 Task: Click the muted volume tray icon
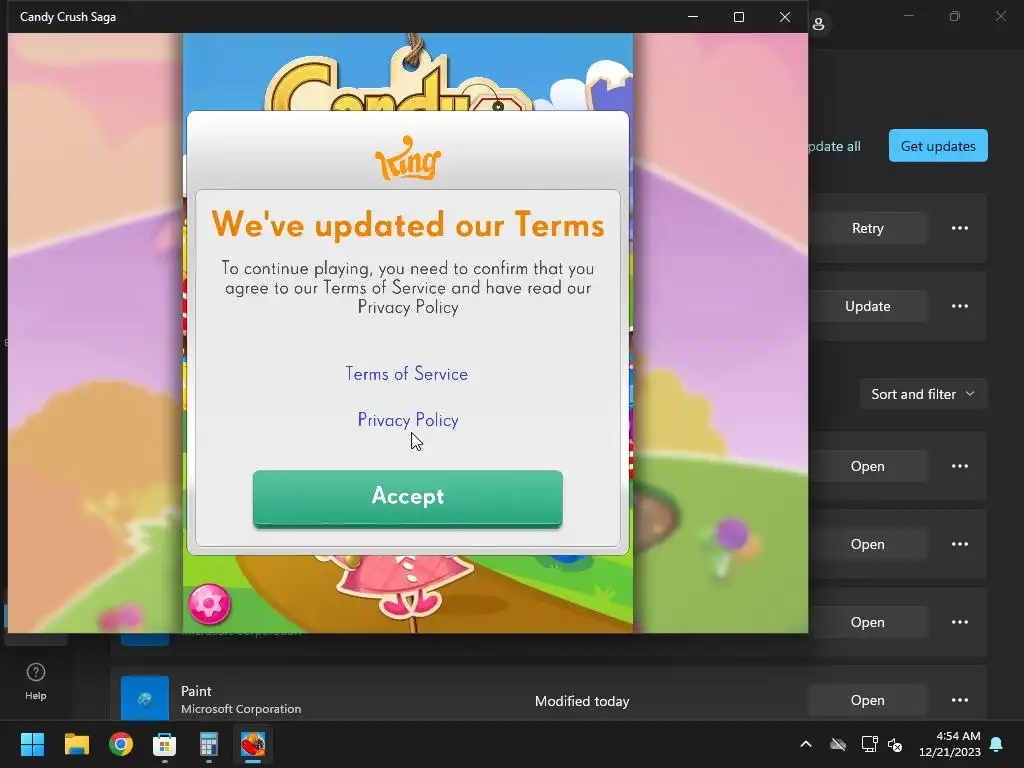(895, 744)
